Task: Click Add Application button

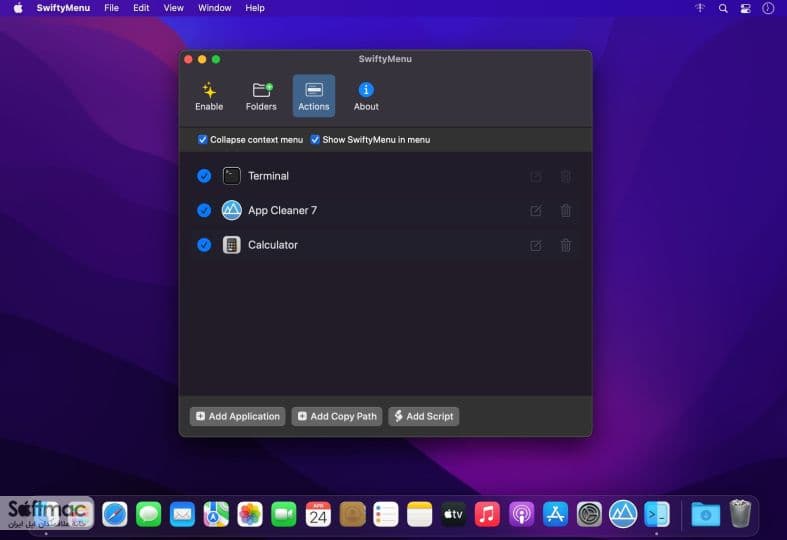Action: (237, 416)
